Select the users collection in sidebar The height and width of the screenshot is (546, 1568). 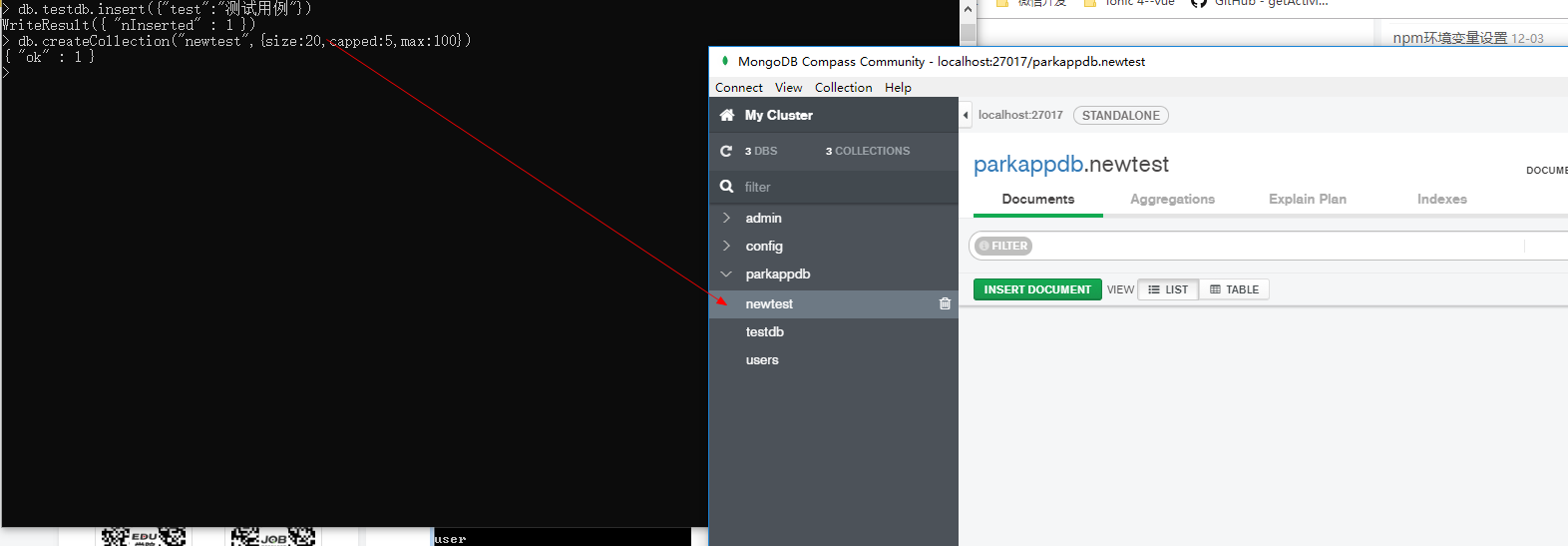tap(834, 359)
